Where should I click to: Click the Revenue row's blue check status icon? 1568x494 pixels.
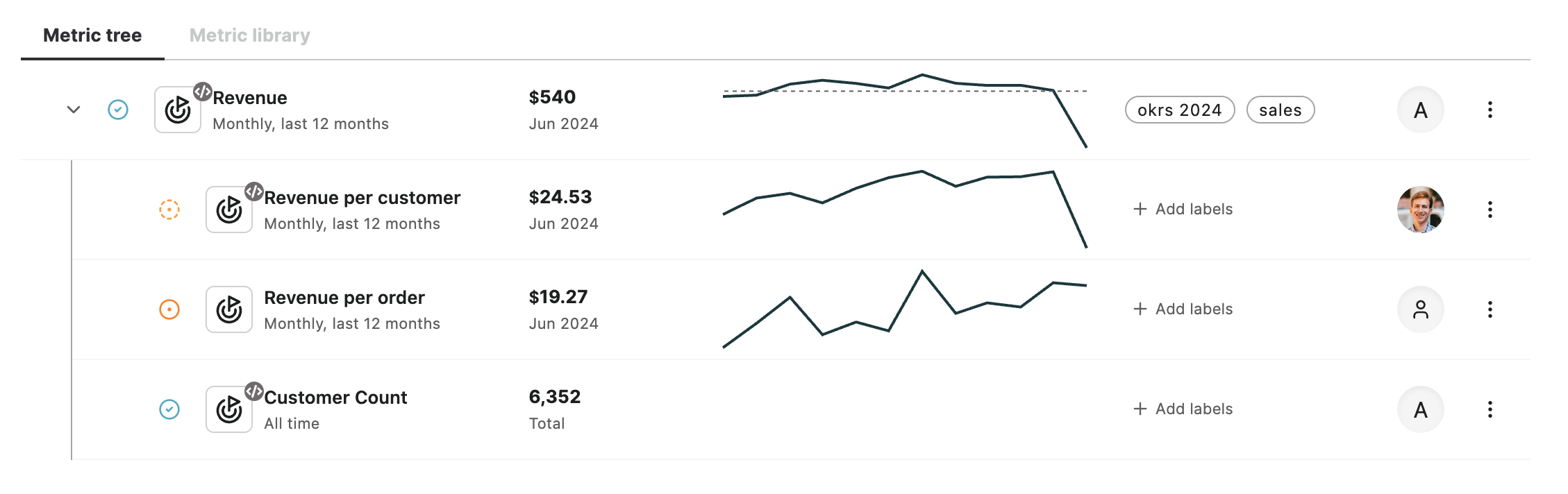pyautogui.click(x=118, y=110)
